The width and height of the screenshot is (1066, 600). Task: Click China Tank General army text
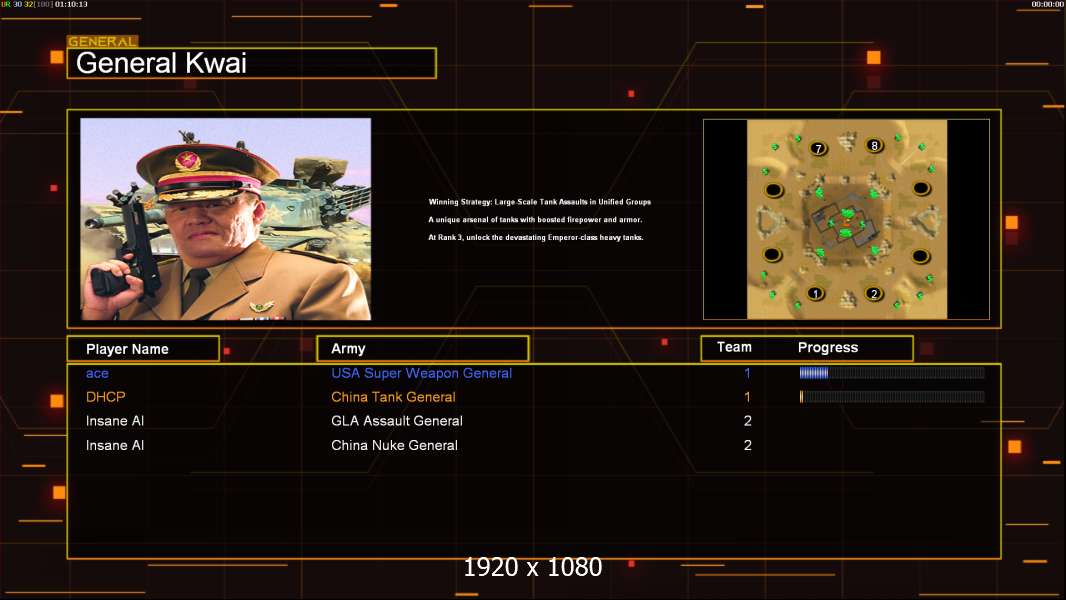tap(393, 397)
